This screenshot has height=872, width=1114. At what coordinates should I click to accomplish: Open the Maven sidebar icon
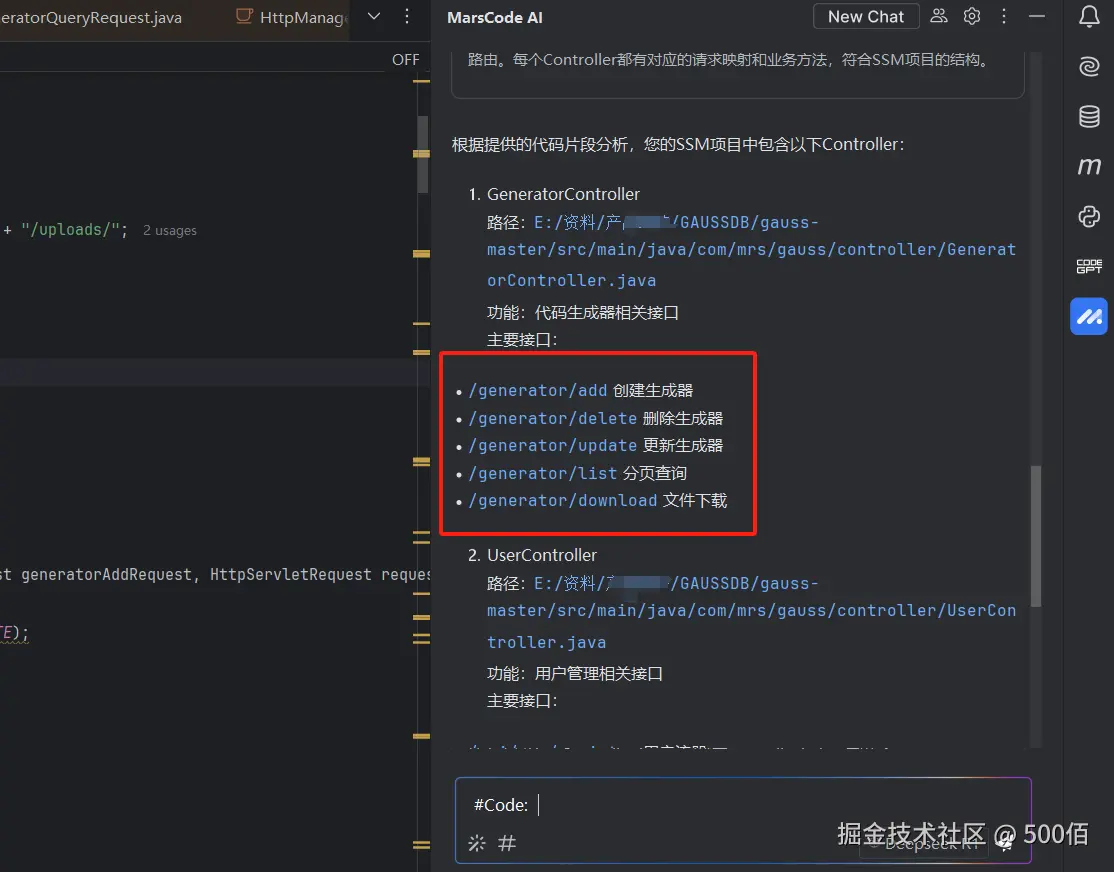(1088, 166)
